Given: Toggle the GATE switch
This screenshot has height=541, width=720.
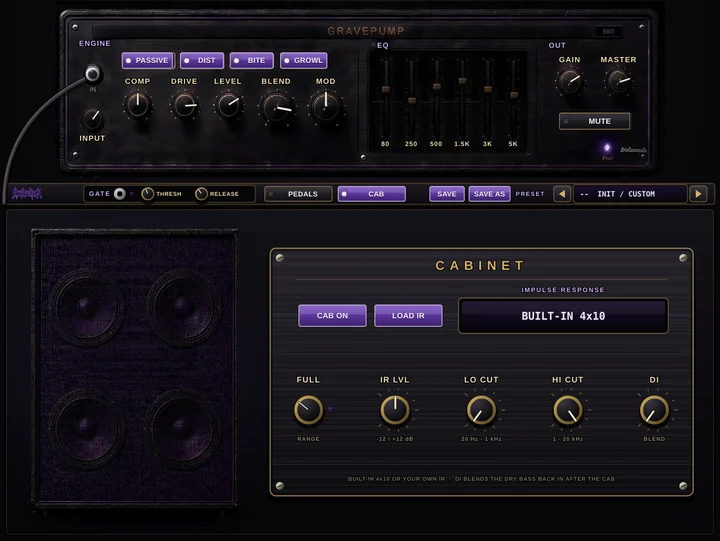Looking at the screenshot, I should (119, 194).
